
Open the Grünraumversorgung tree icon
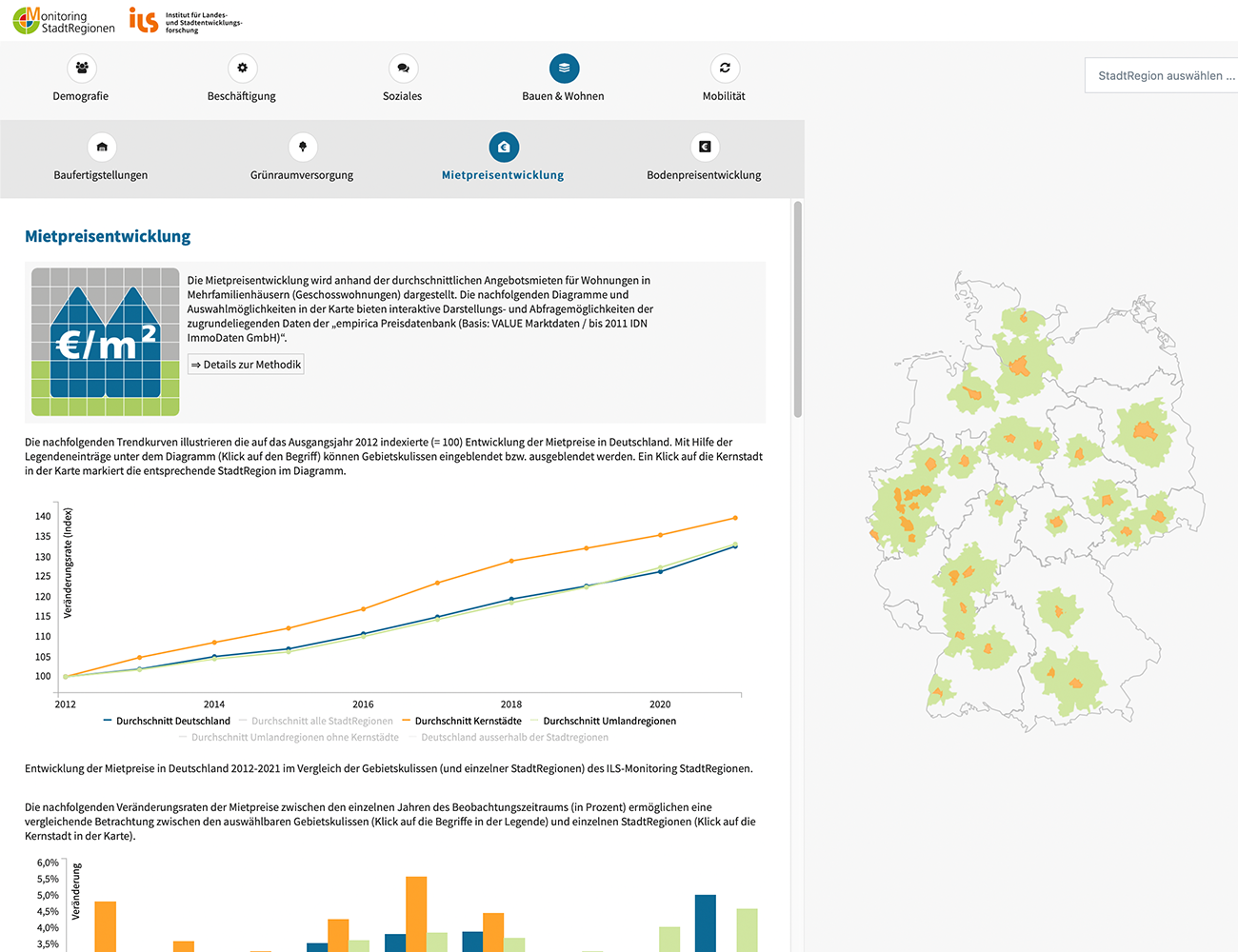click(303, 148)
